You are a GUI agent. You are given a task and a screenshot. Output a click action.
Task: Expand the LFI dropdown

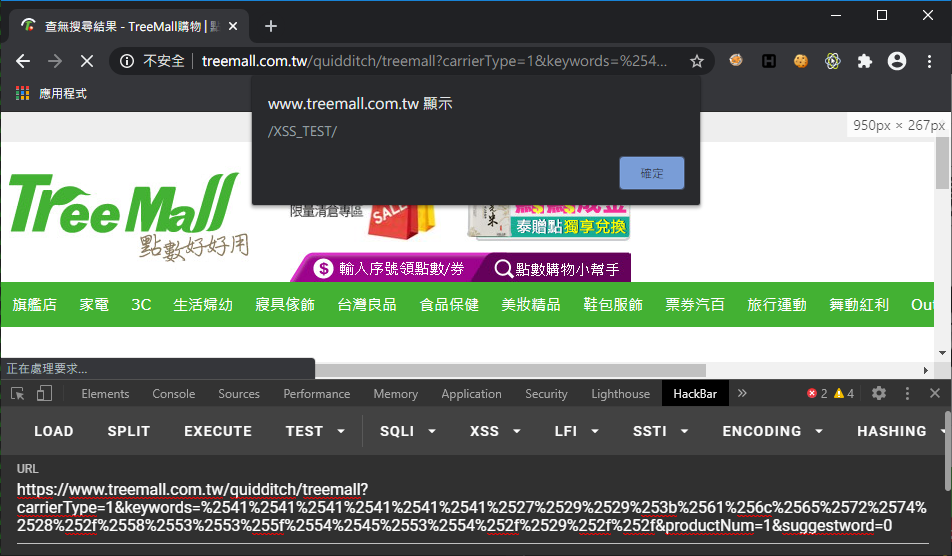click(577, 431)
